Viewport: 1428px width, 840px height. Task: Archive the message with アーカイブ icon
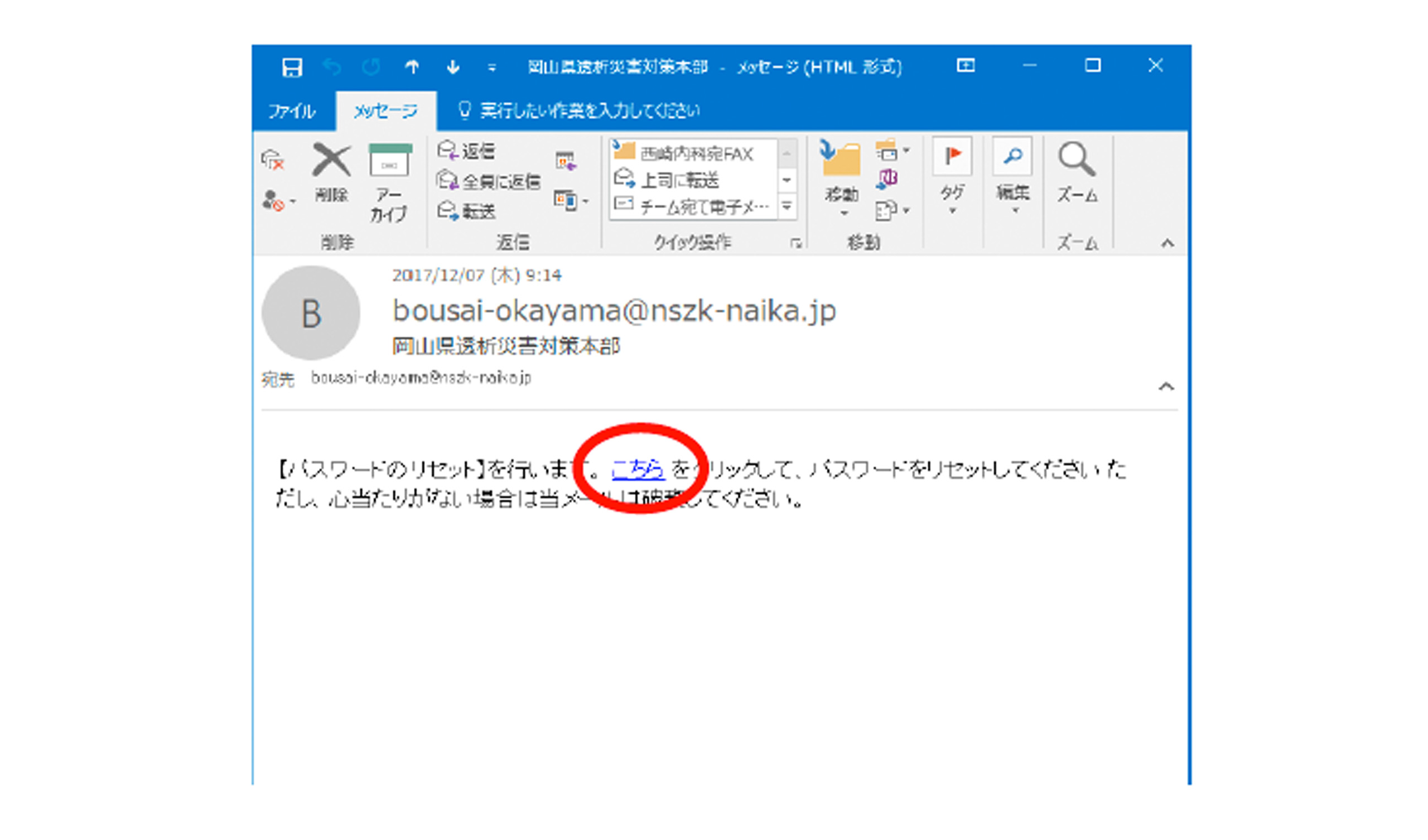[x=390, y=162]
